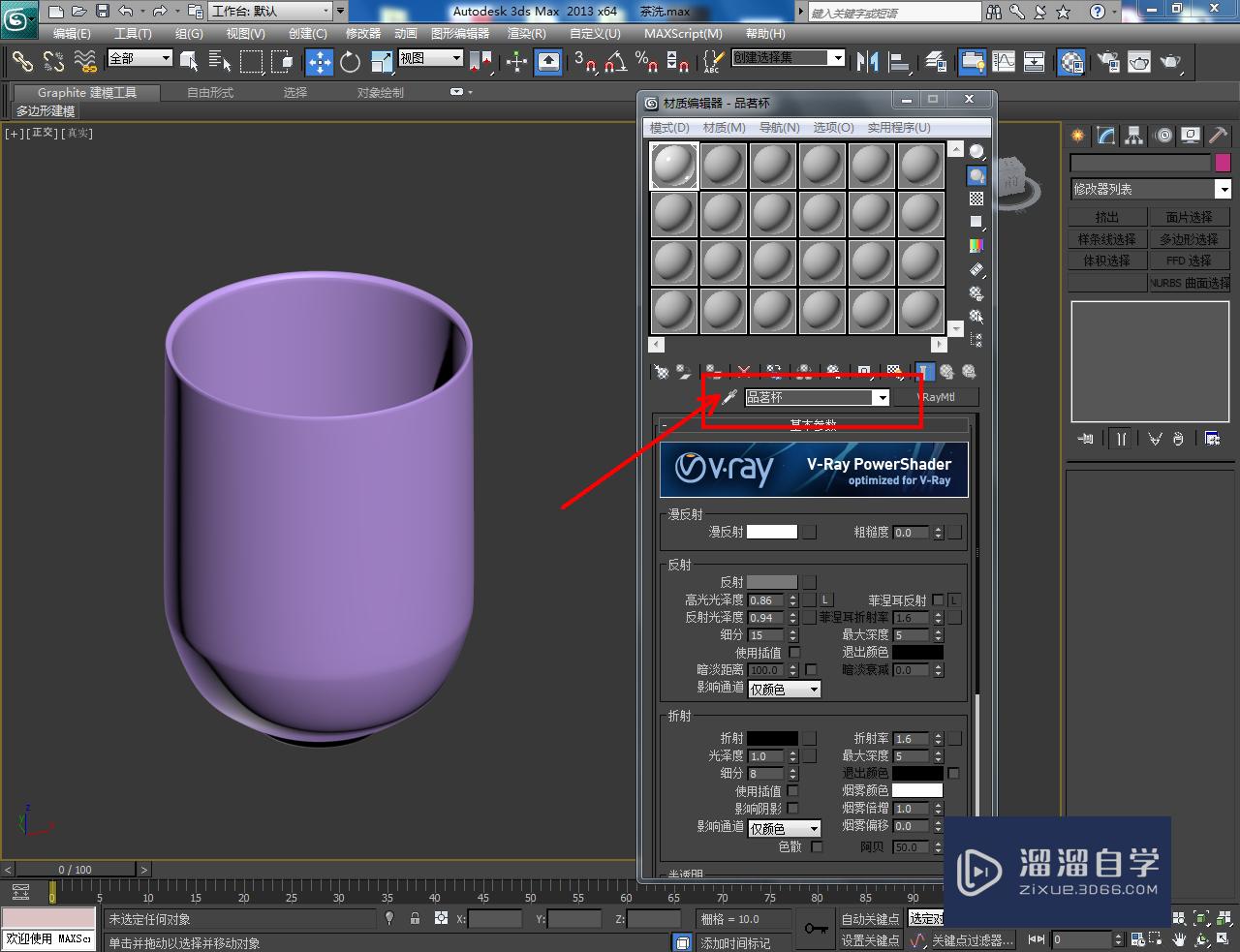Toggle the refraction Exit color checkbox

coord(953,773)
